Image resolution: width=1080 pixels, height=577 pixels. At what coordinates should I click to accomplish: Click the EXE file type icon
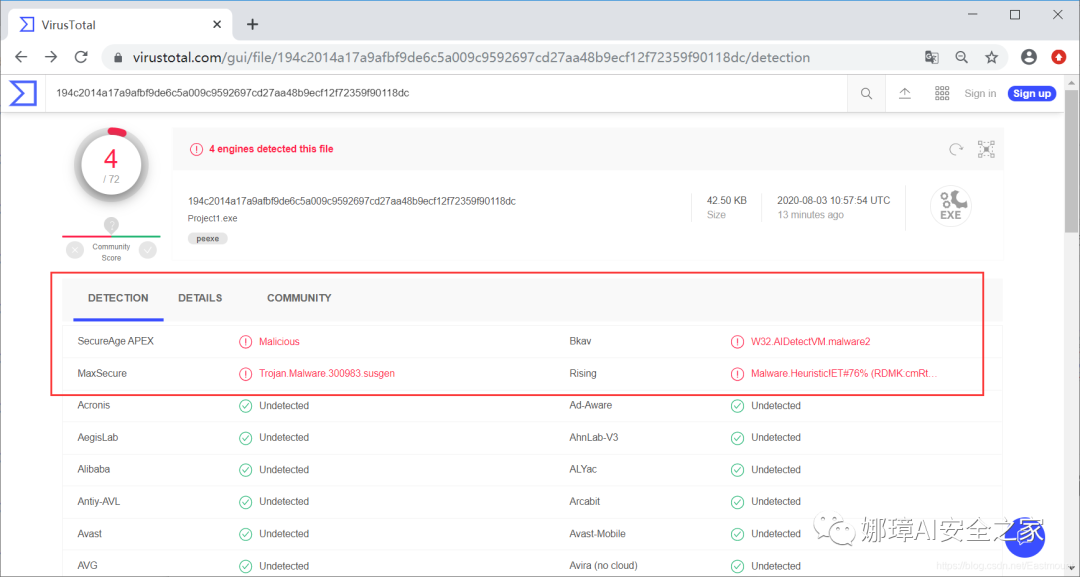tap(951, 206)
